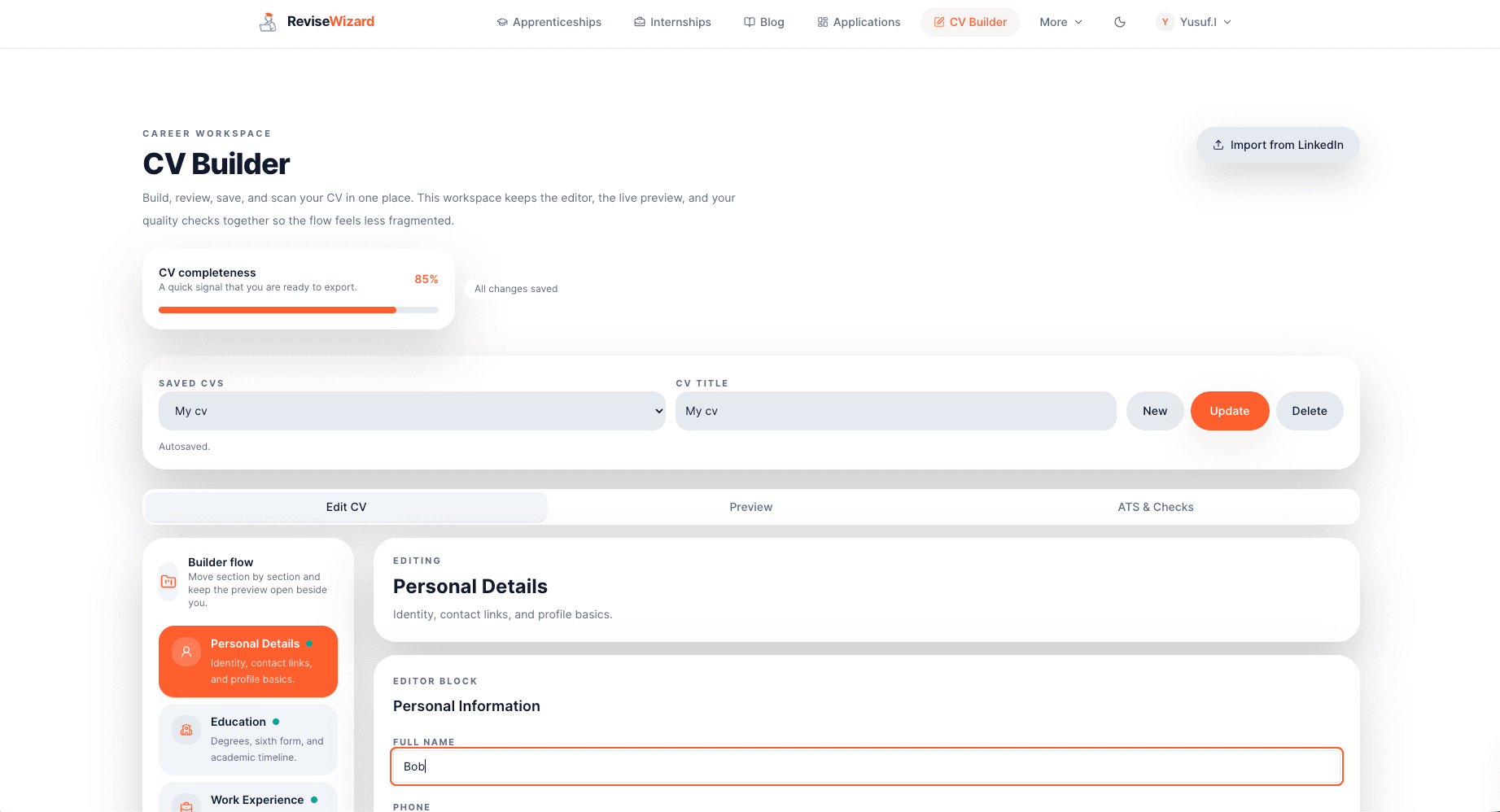The height and width of the screenshot is (812, 1500).
Task: Click the Autosaved. status text
Action: (x=185, y=447)
